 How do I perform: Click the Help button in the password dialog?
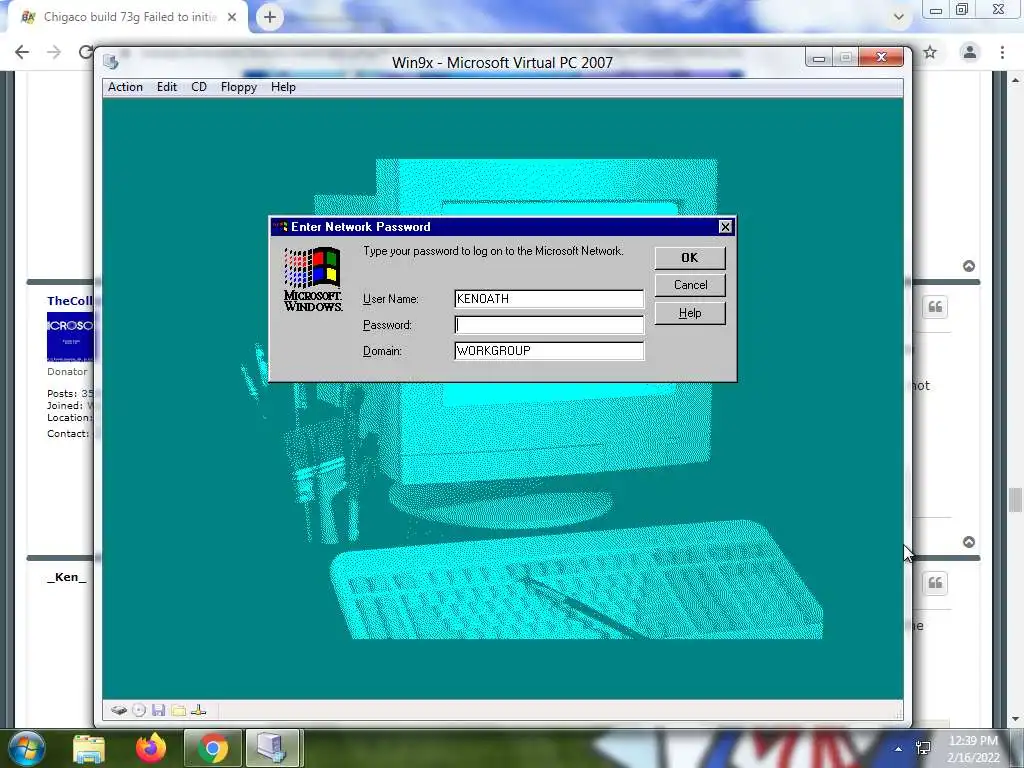(690, 313)
